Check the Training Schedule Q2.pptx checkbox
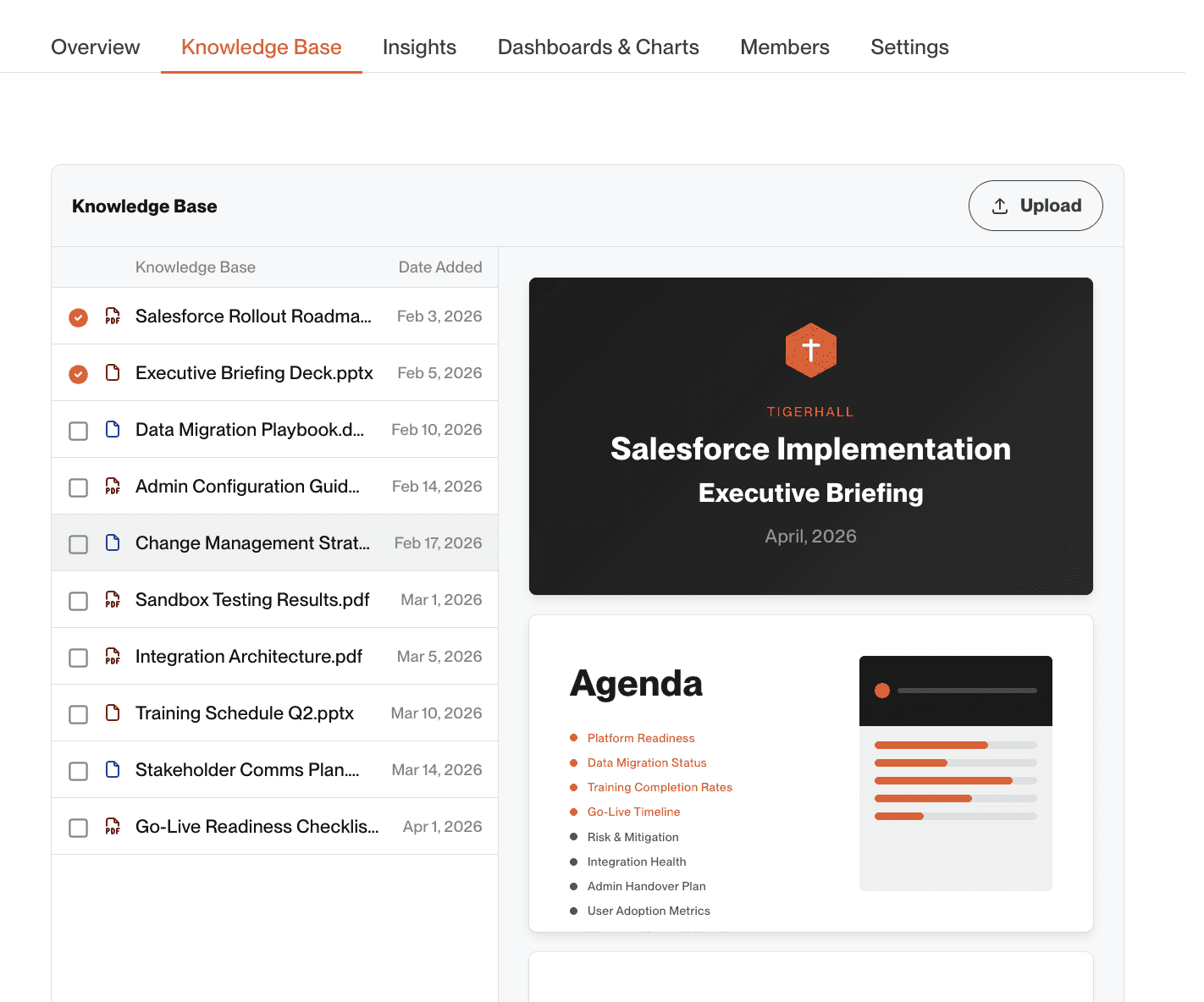 point(78,714)
